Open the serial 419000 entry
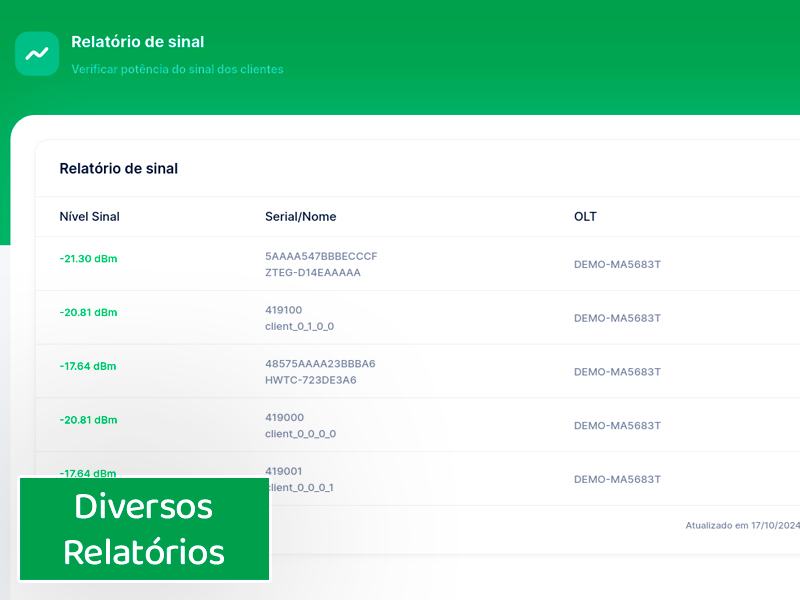 (x=283, y=418)
